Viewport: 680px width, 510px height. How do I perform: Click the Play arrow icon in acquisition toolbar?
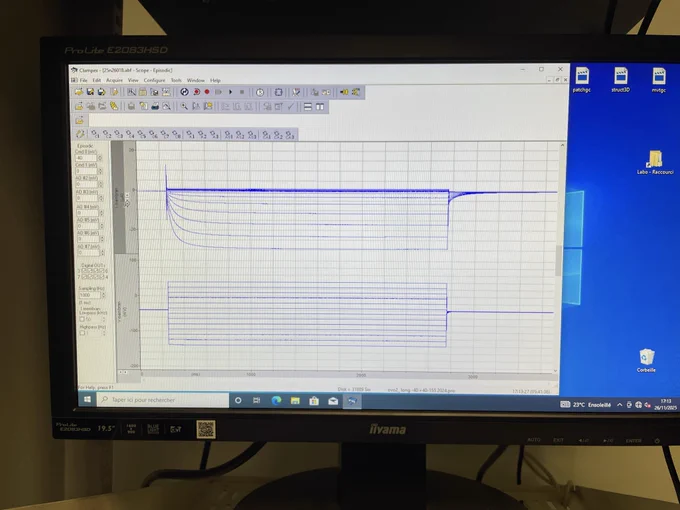click(x=230, y=92)
